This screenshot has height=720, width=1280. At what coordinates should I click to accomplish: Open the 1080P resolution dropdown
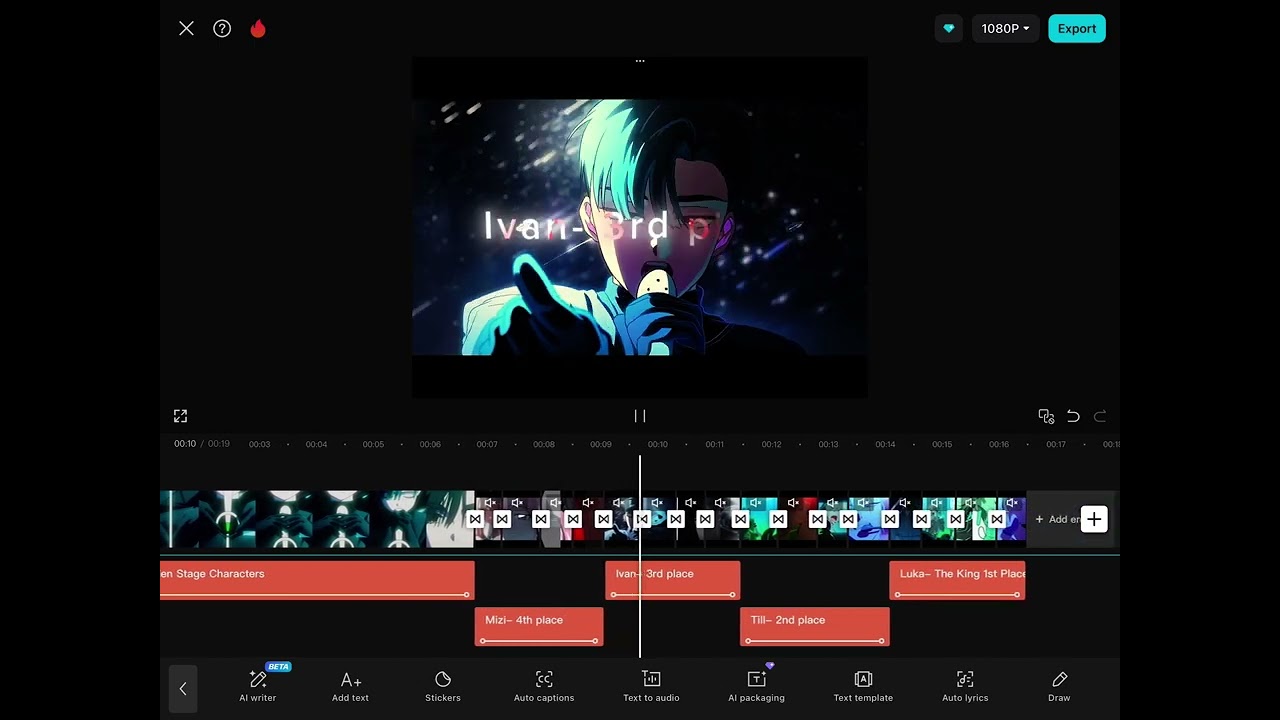click(1005, 29)
